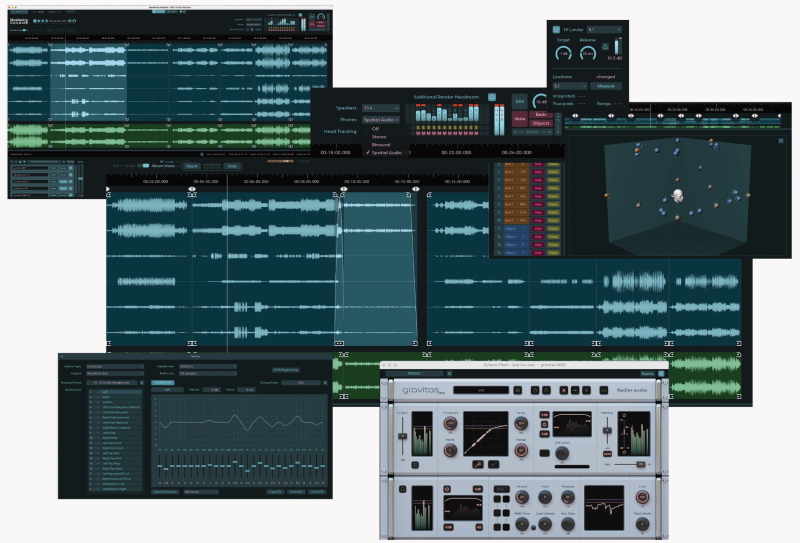Open the TP Limiter channel format dropdown
The width and height of the screenshot is (800, 543).
coord(603,30)
